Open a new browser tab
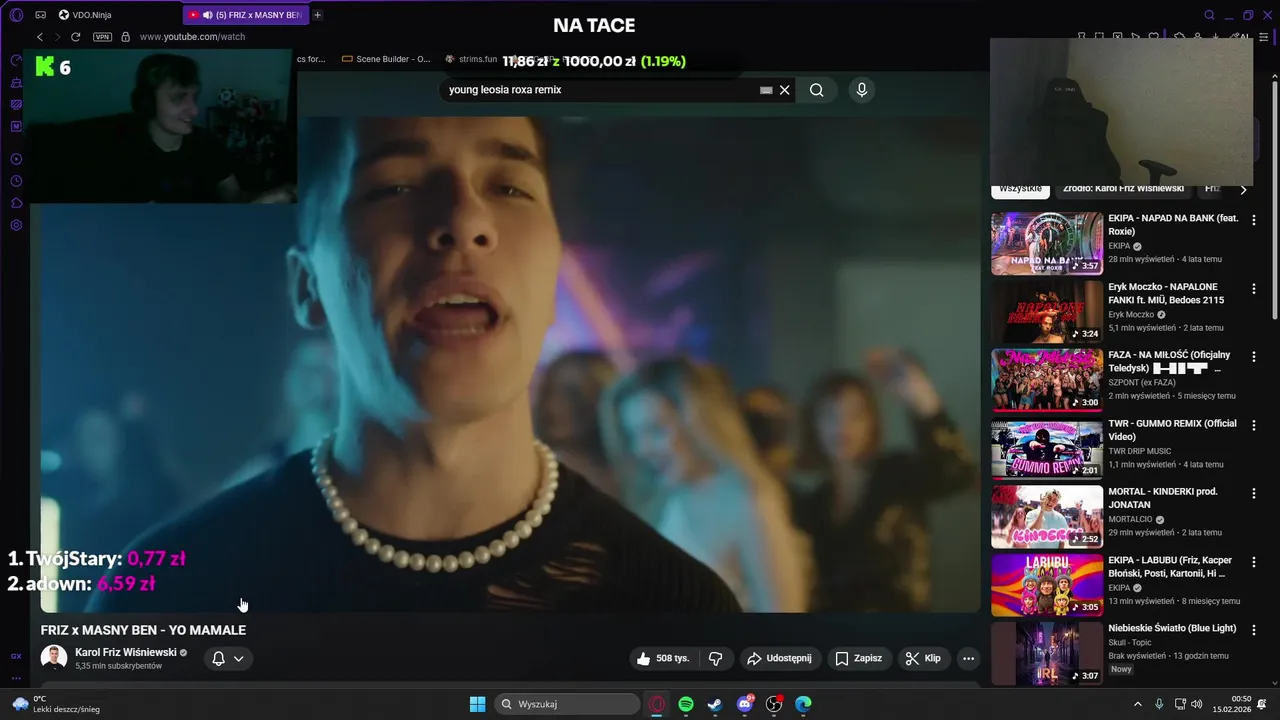 click(x=318, y=15)
